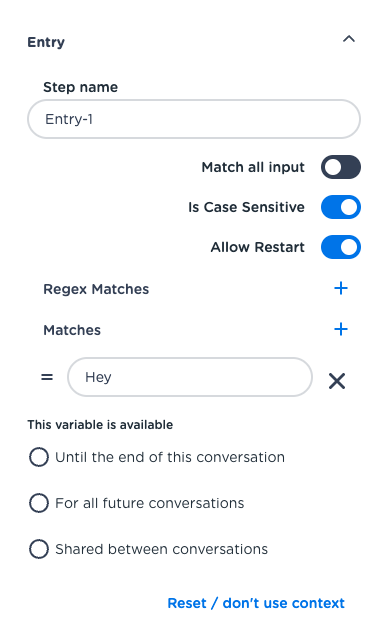387x618 pixels.
Task: Focus the Step name field Entry-1
Action: [x=194, y=119]
